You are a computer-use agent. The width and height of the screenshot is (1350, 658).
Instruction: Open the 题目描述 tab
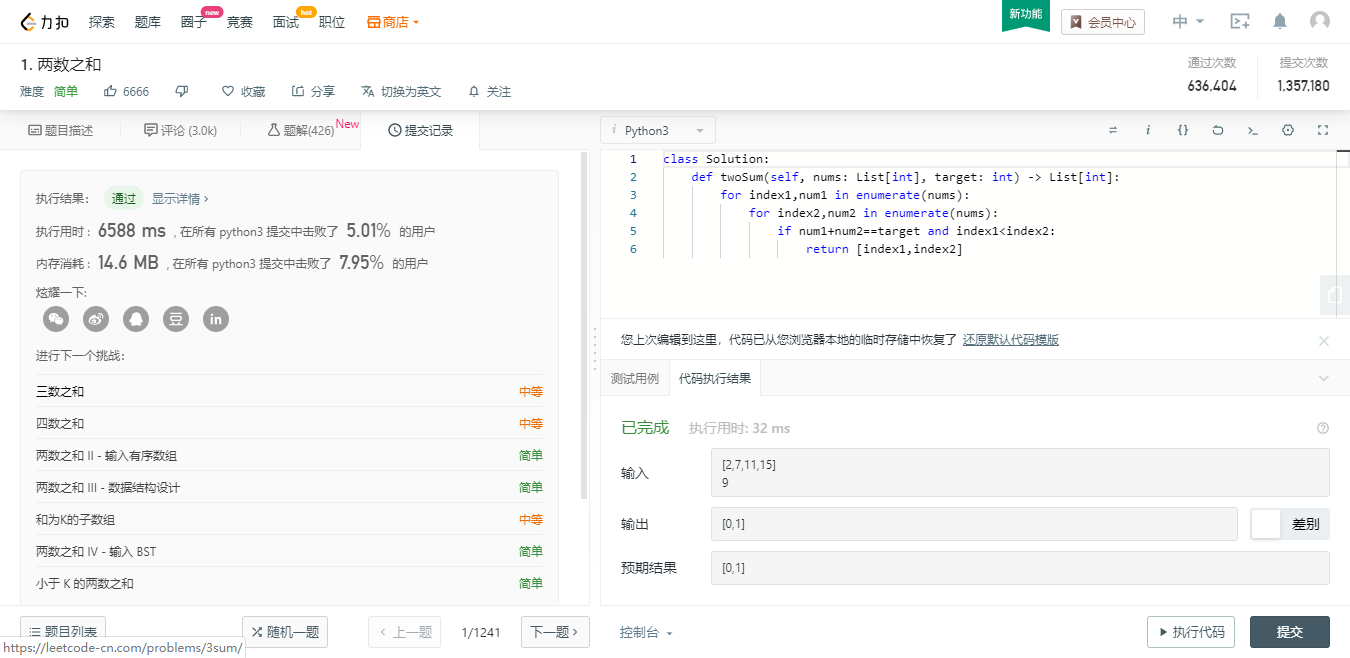click(60, 130)
